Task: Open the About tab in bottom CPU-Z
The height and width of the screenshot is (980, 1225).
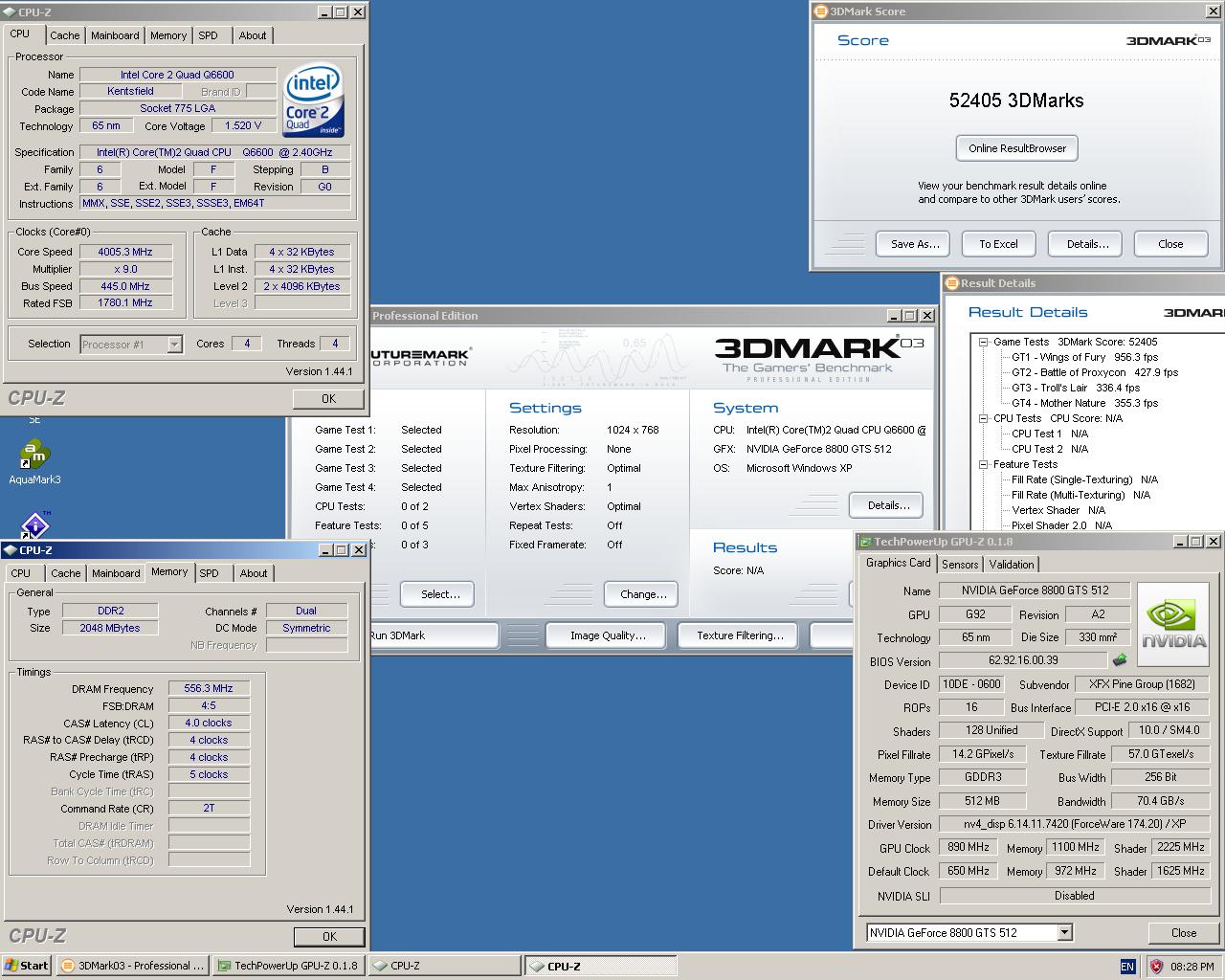Action: [254, 573]
